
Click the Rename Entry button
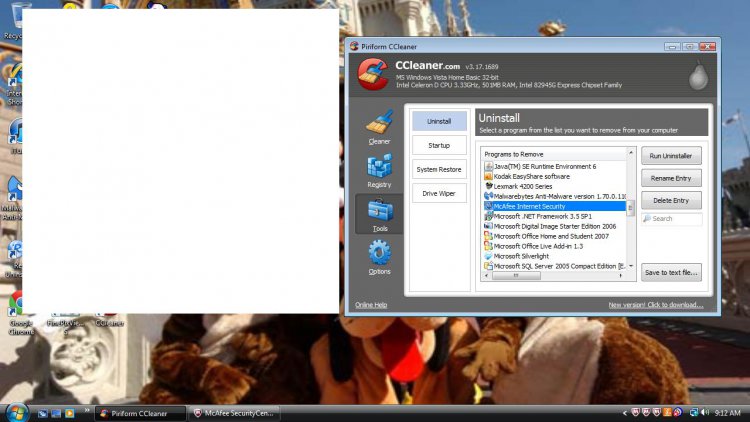click(671, 178)
